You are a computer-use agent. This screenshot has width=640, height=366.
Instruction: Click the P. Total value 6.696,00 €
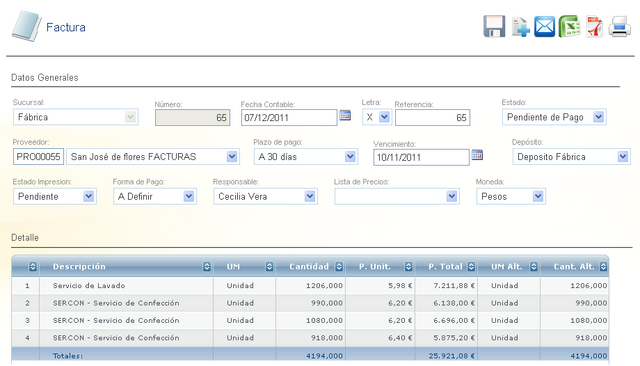click(454, 321)
